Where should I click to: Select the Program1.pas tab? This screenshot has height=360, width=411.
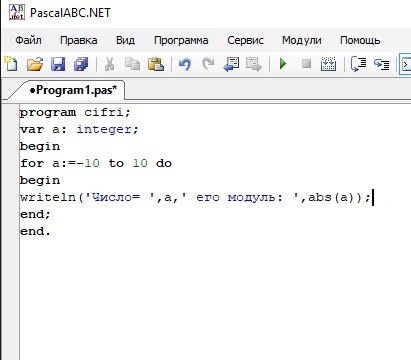(73, 90)
